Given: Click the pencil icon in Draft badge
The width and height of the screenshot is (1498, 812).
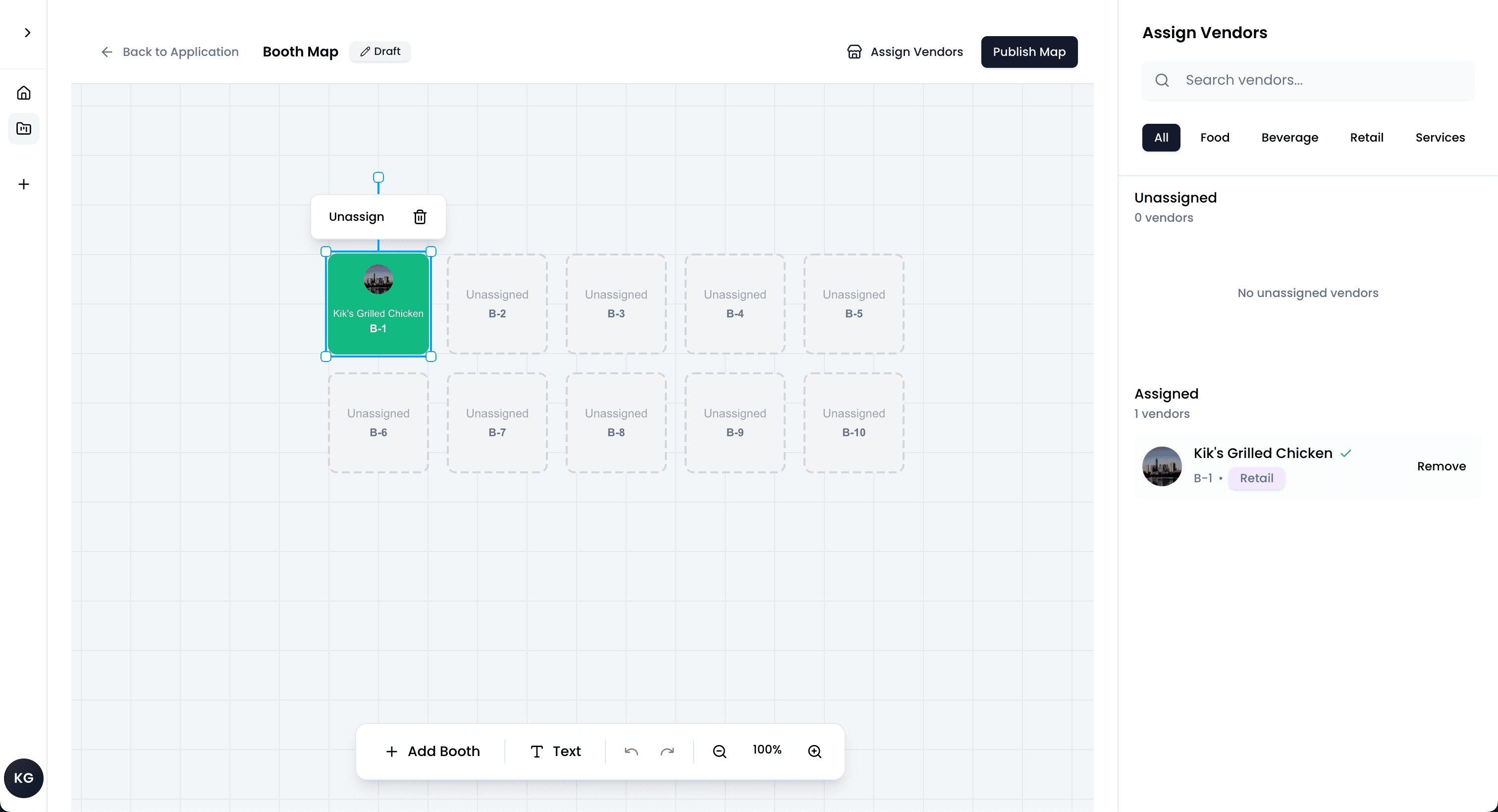Looking at the screenshot, I should 365,51.
